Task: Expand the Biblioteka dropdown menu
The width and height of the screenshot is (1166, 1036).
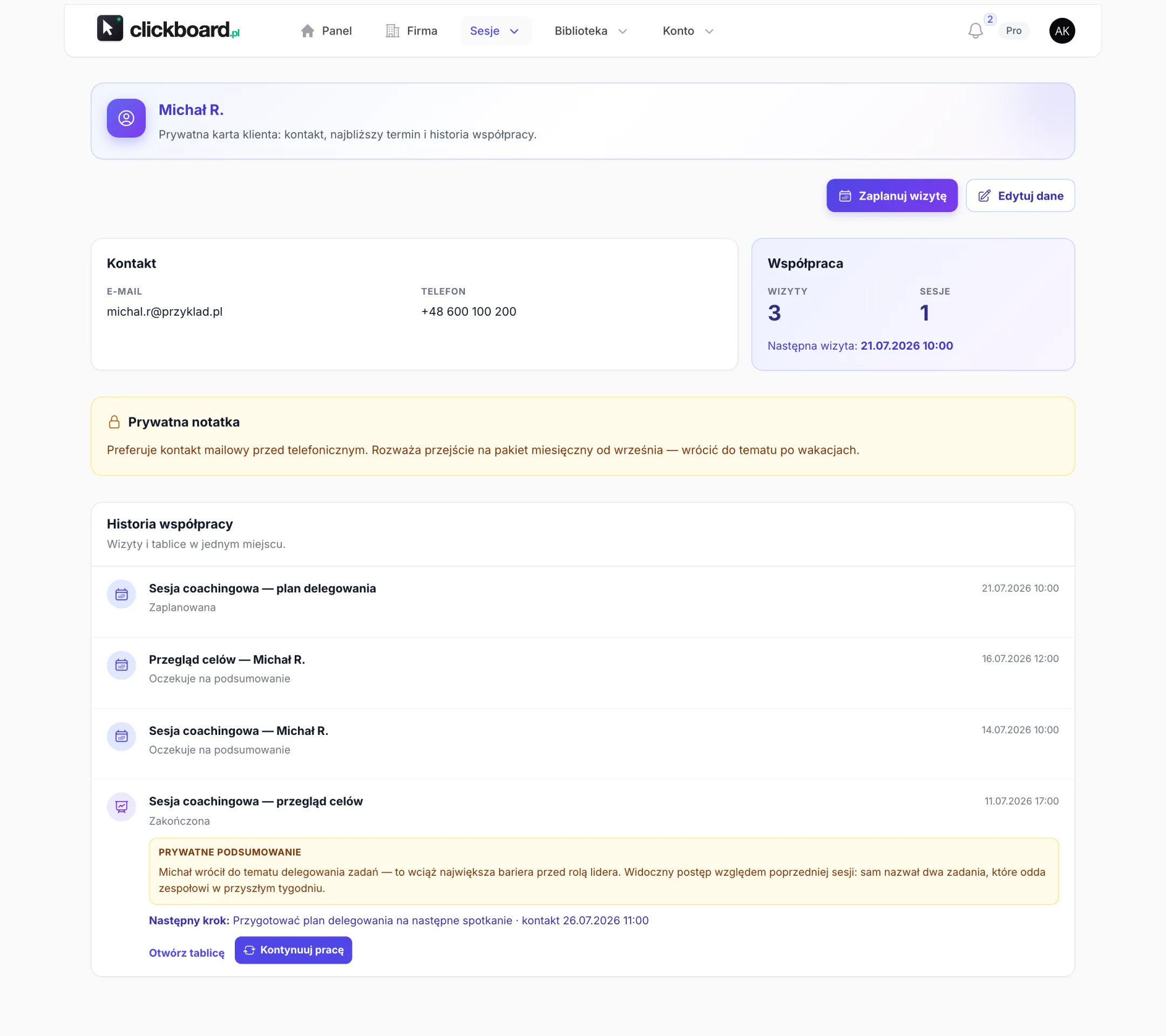Action: pos(591,31)
